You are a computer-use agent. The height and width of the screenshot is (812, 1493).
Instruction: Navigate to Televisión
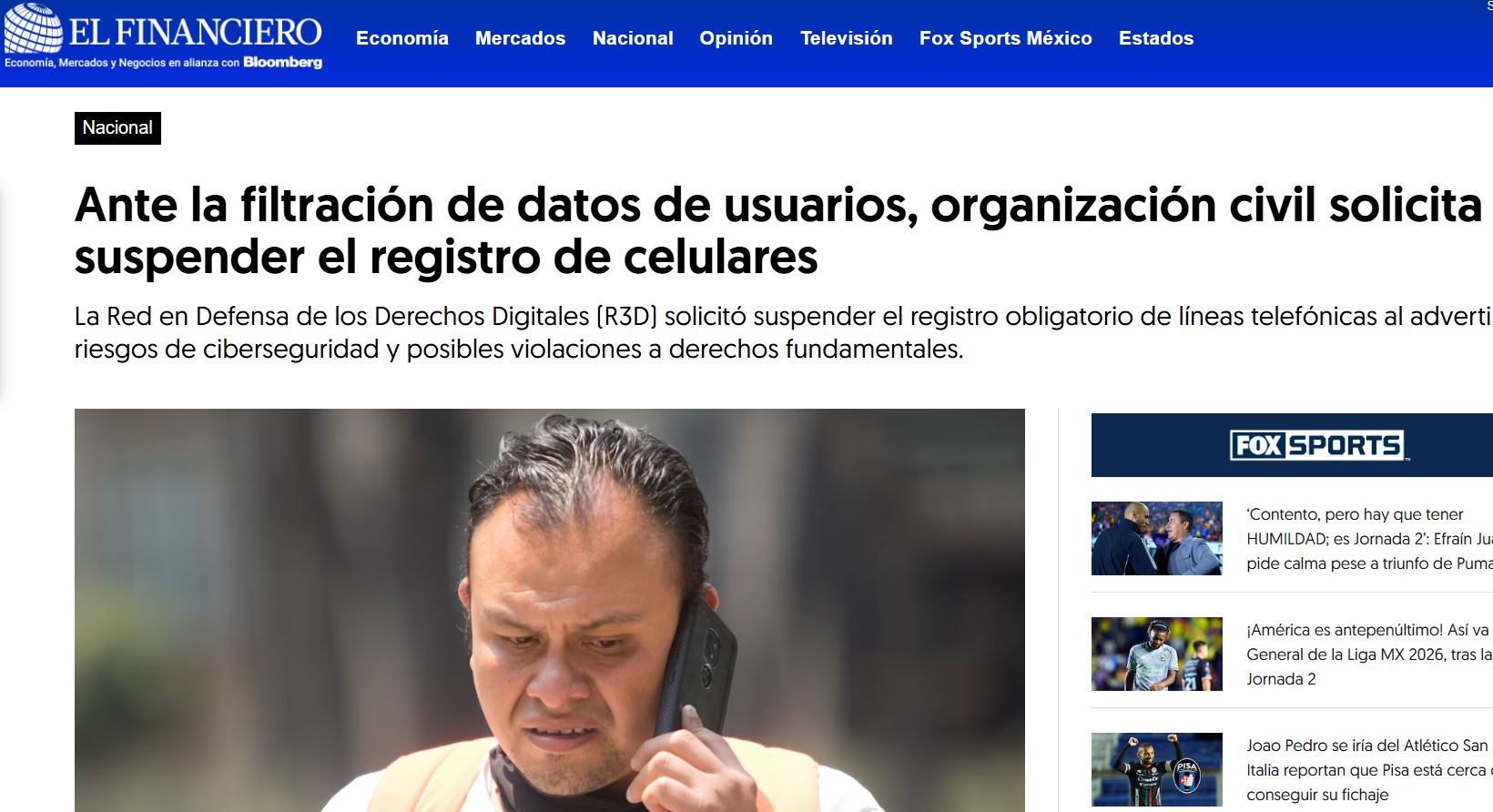[x=846, y=38]
